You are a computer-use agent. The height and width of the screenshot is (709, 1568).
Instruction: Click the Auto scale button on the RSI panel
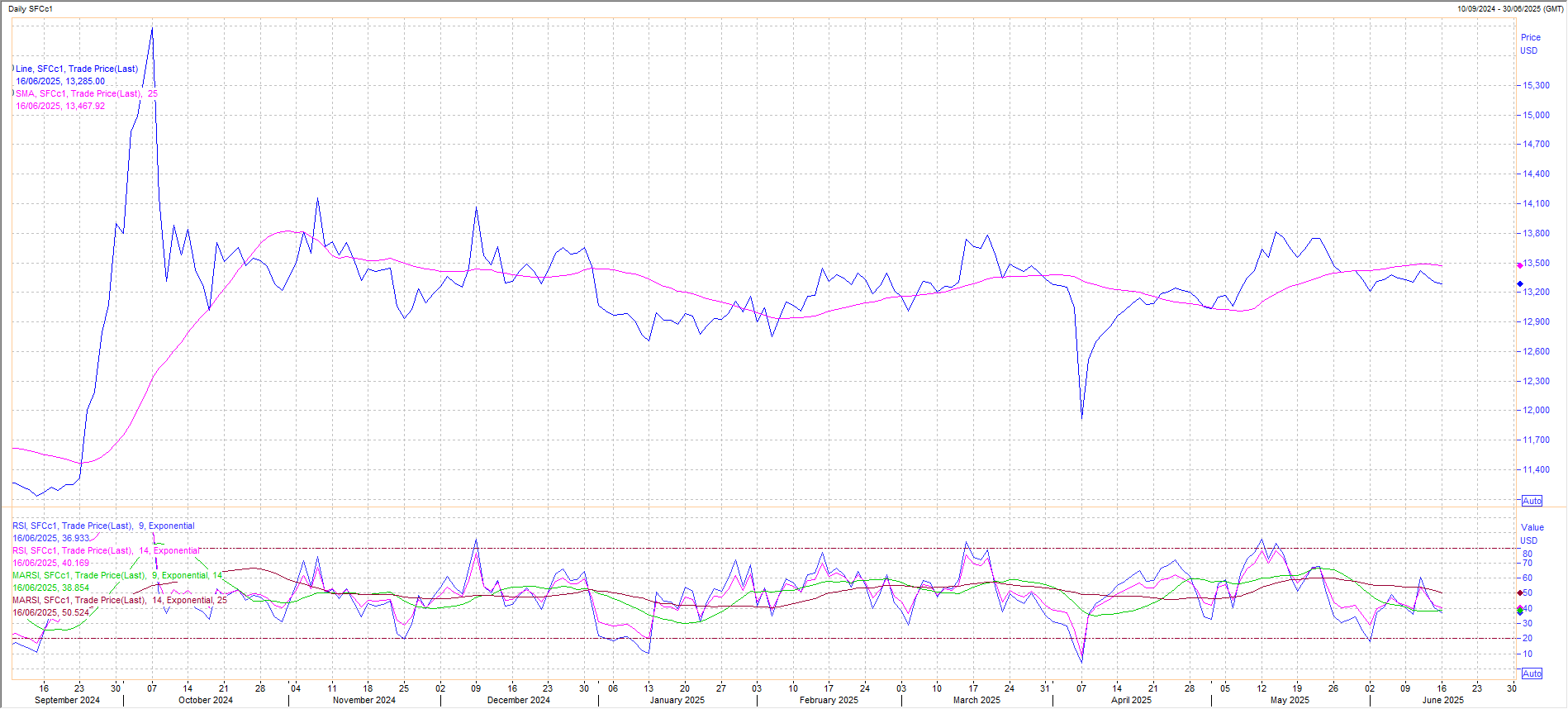(1532, 673)
